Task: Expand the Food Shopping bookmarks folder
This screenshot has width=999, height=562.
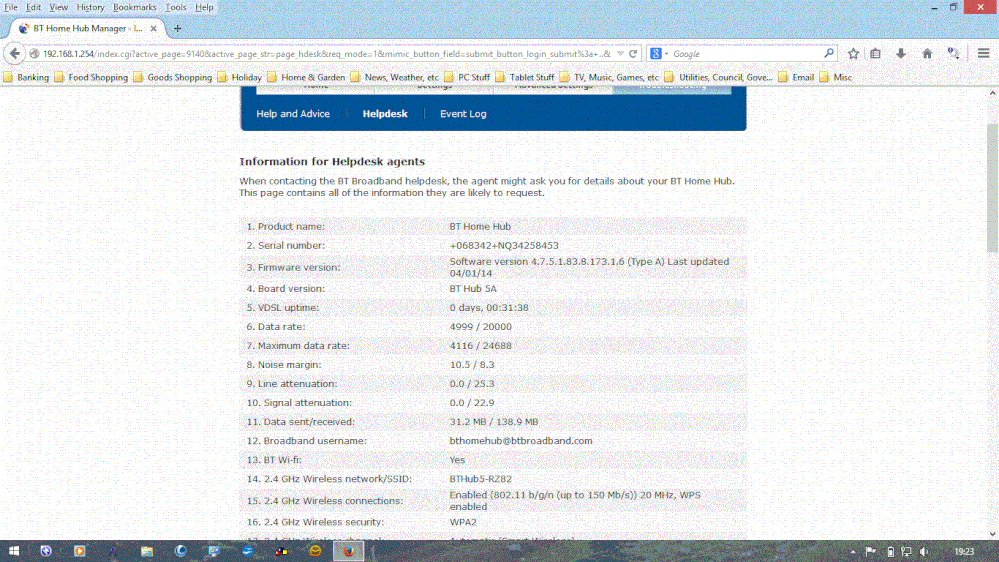Action: [x=91, y=77]
